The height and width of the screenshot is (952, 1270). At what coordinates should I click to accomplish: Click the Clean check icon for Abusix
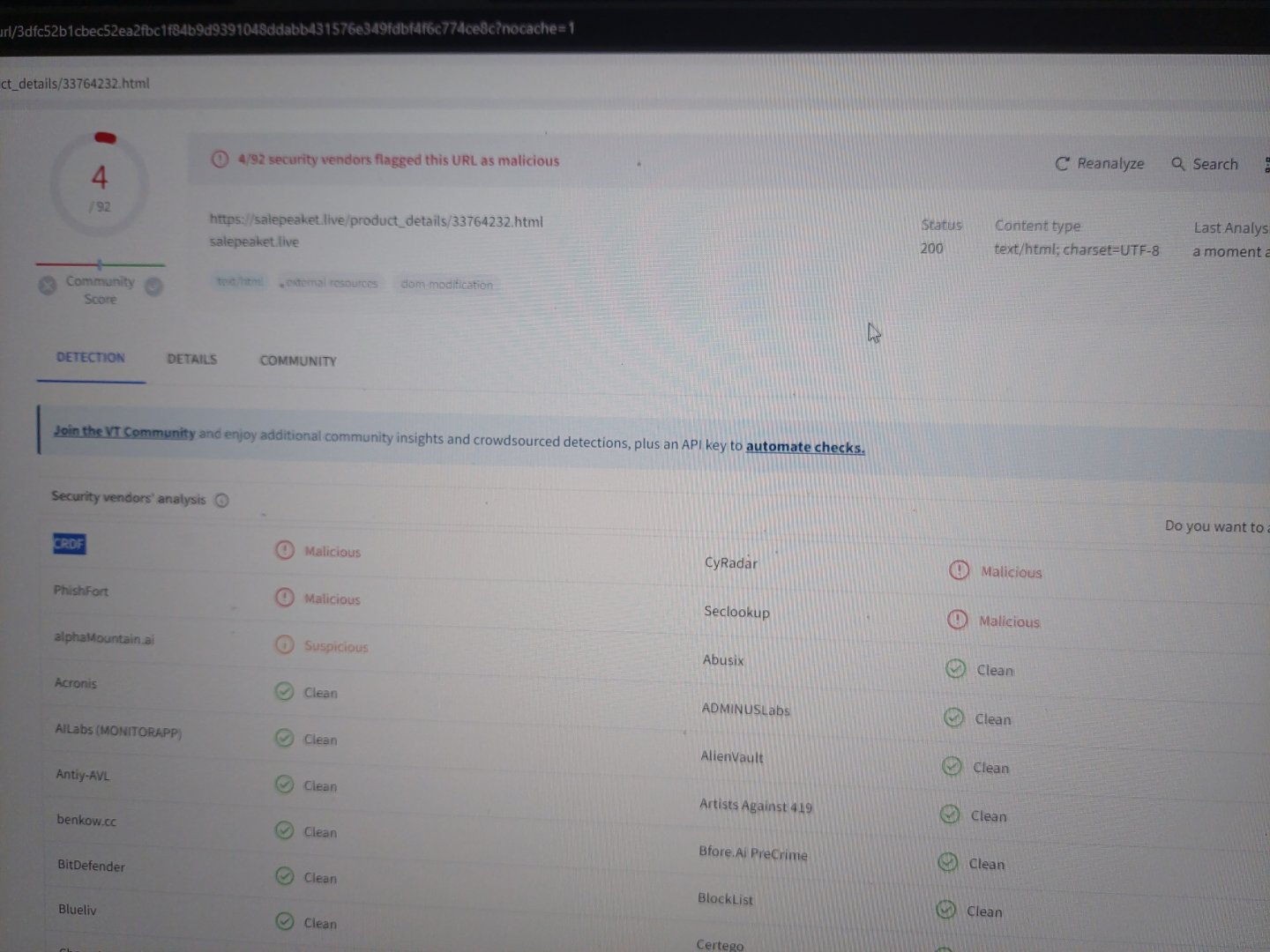[955, 669]
